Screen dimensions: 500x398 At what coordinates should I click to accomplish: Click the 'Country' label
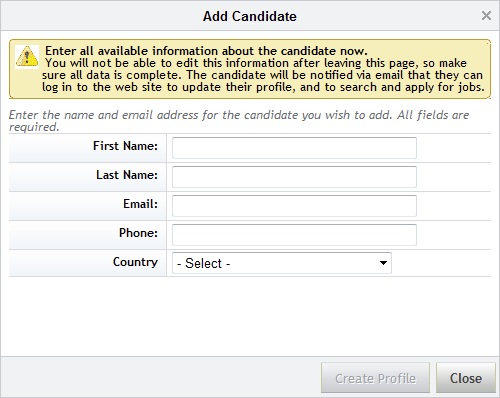135,262
